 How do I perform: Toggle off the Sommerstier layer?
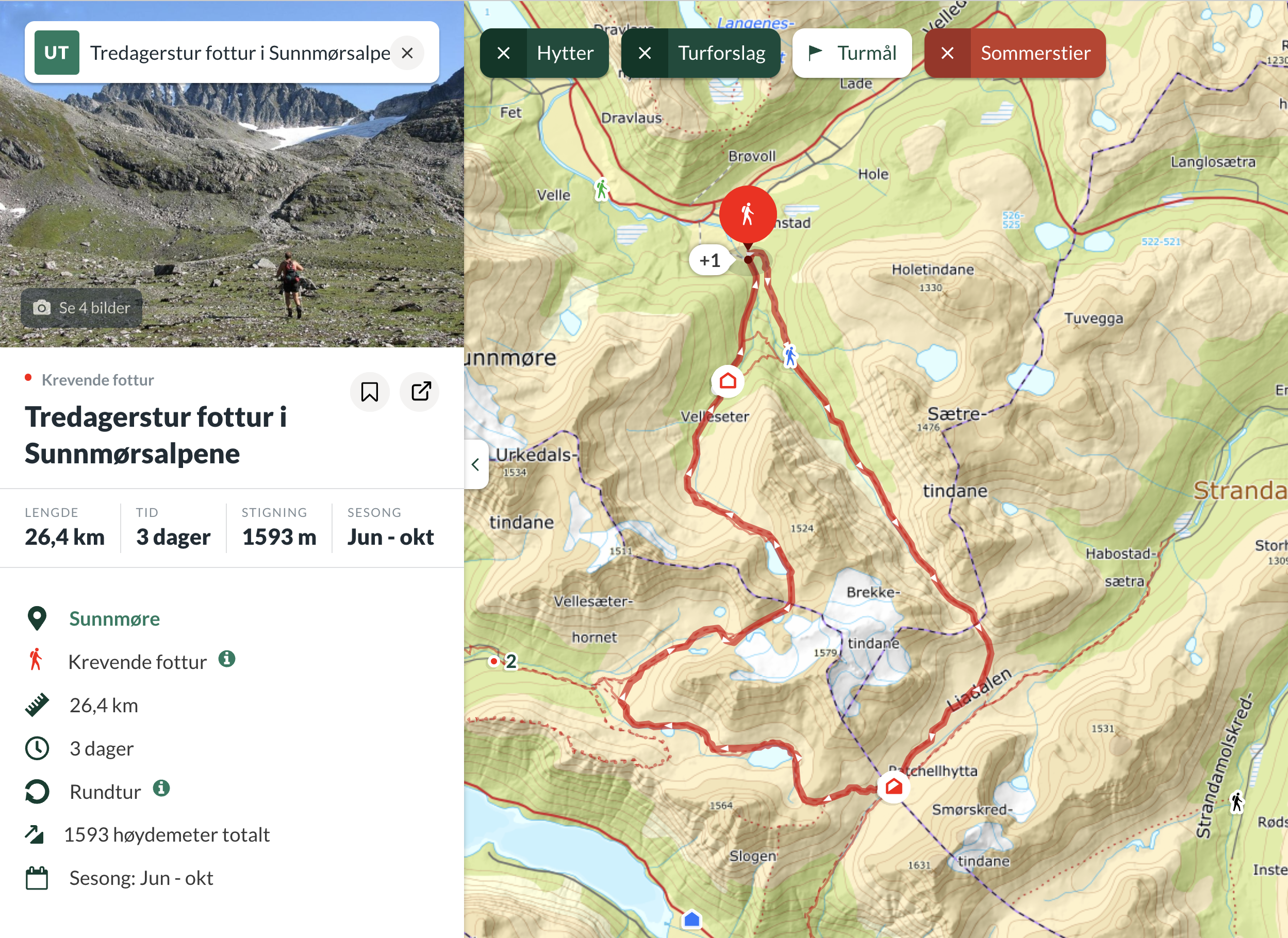click(x=947, y=54)
